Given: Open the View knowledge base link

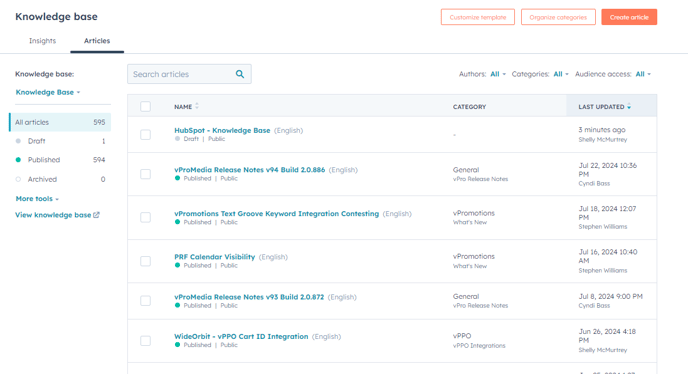Looking at the screenshot, I should click(53, 215).
